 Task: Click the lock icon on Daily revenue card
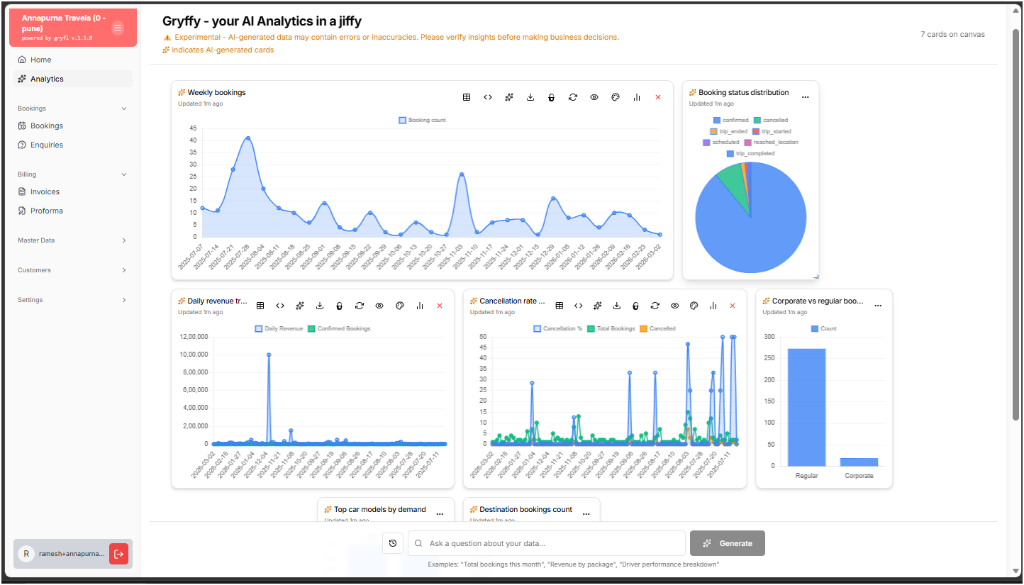340,305
